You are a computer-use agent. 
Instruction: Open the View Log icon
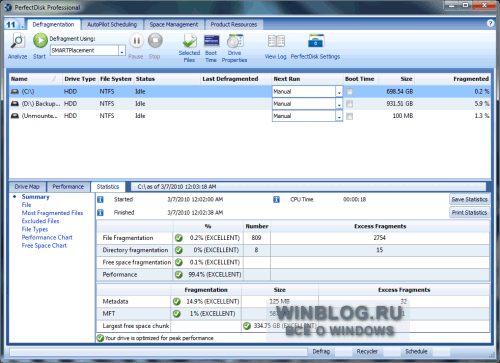coord(276,41)
